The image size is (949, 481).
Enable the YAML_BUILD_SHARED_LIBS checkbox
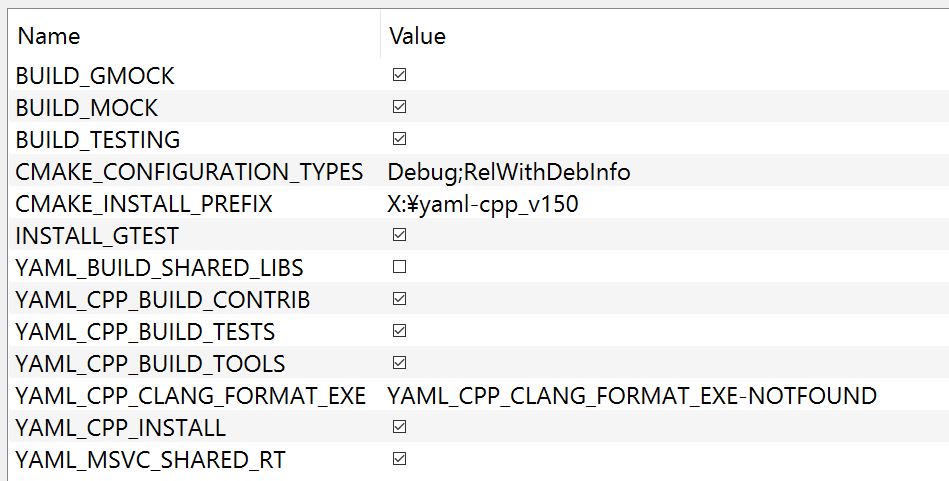pos(399,267)
